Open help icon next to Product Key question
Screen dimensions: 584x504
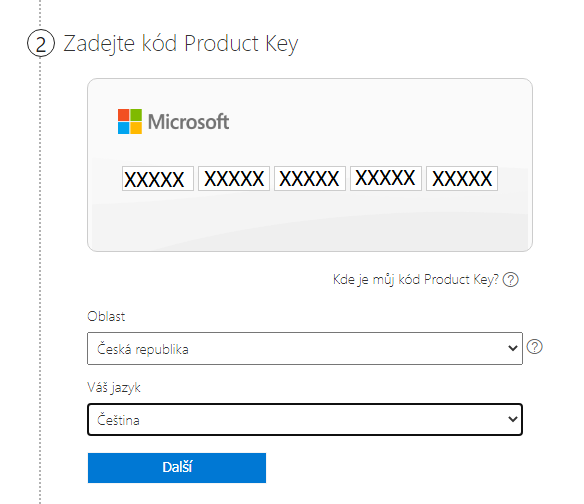click(510, 279)
